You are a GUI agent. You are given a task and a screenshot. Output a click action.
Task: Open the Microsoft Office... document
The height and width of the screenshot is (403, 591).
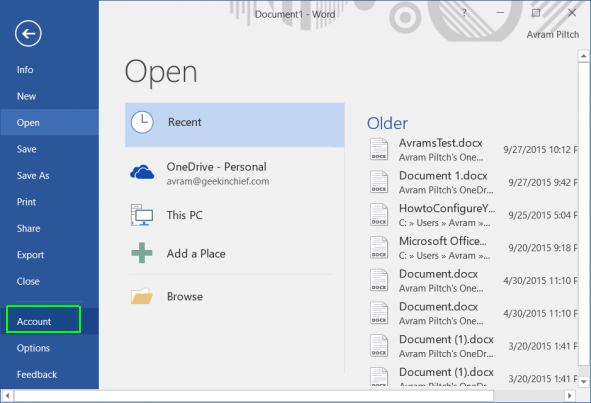472,248
